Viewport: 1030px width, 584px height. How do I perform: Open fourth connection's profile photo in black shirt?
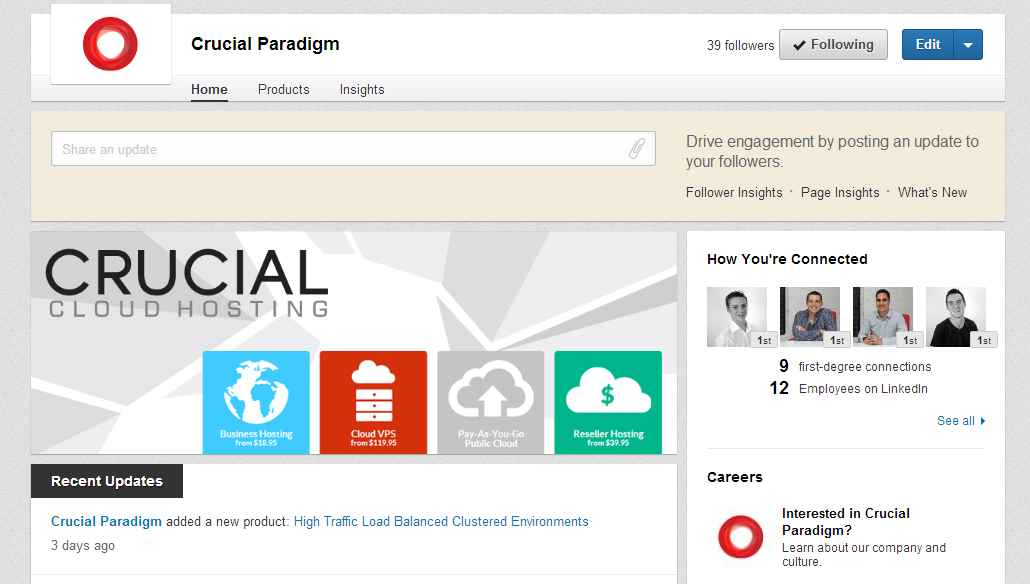[956, 317]
